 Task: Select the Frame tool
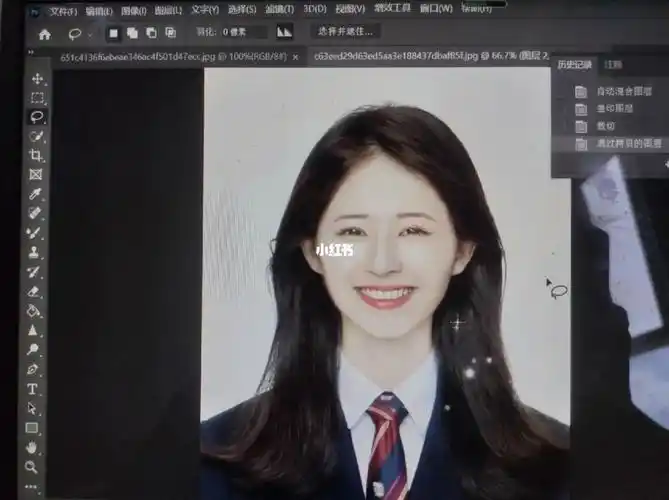coord(36,174)
